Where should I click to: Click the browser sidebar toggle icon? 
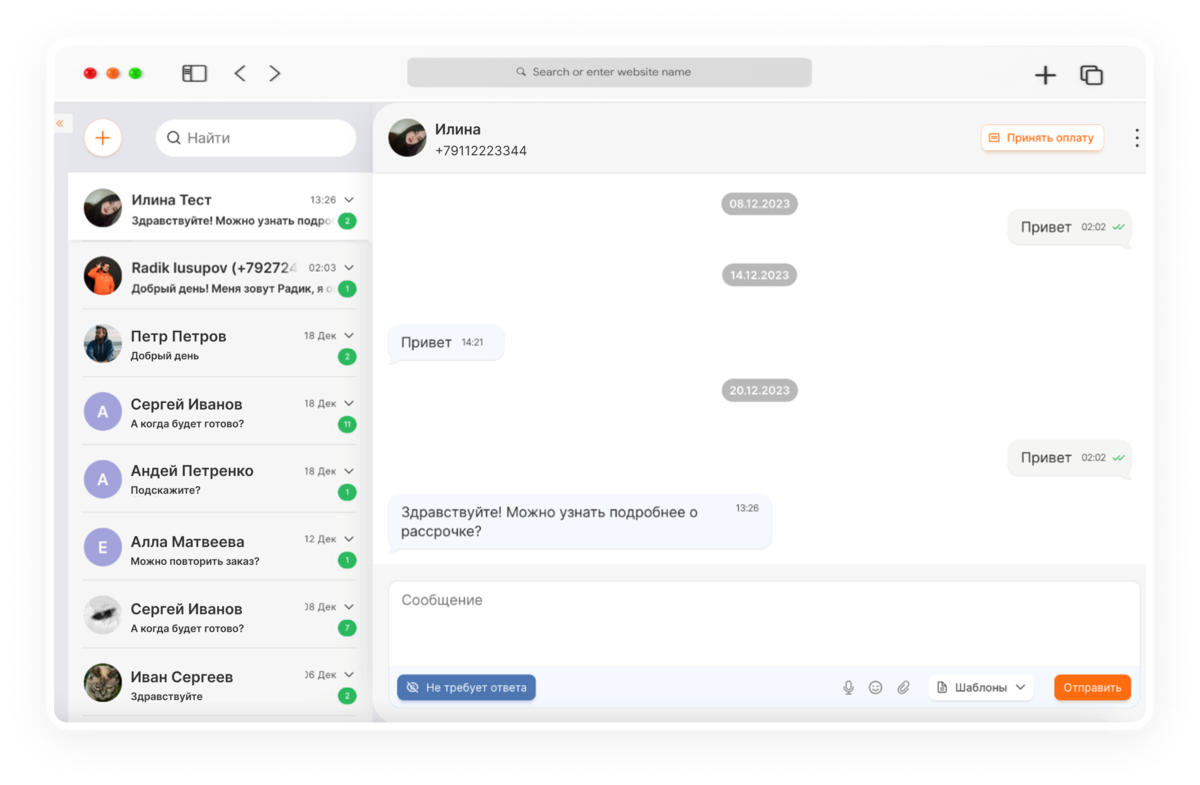(x=194, y=73)
